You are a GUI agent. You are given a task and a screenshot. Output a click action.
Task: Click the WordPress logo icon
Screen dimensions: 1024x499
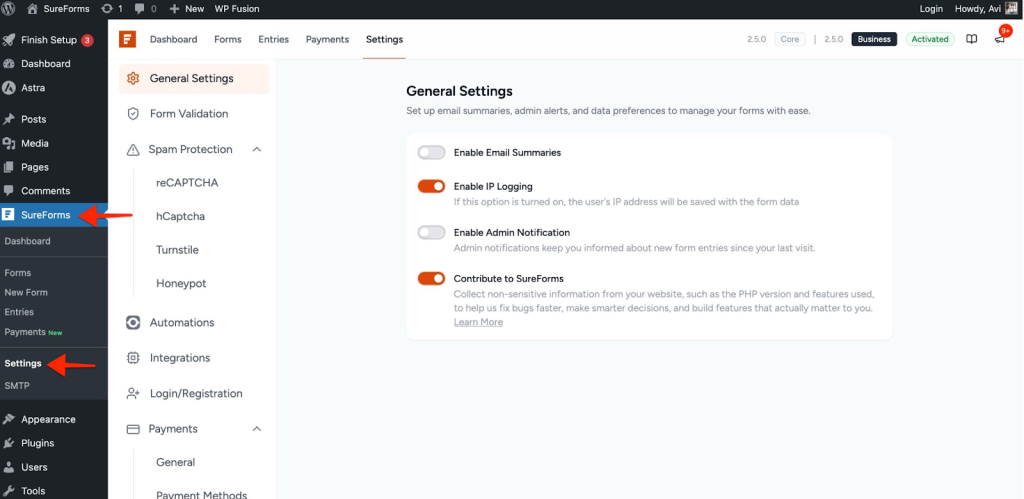pyautogui.click(x=9, y=9)
